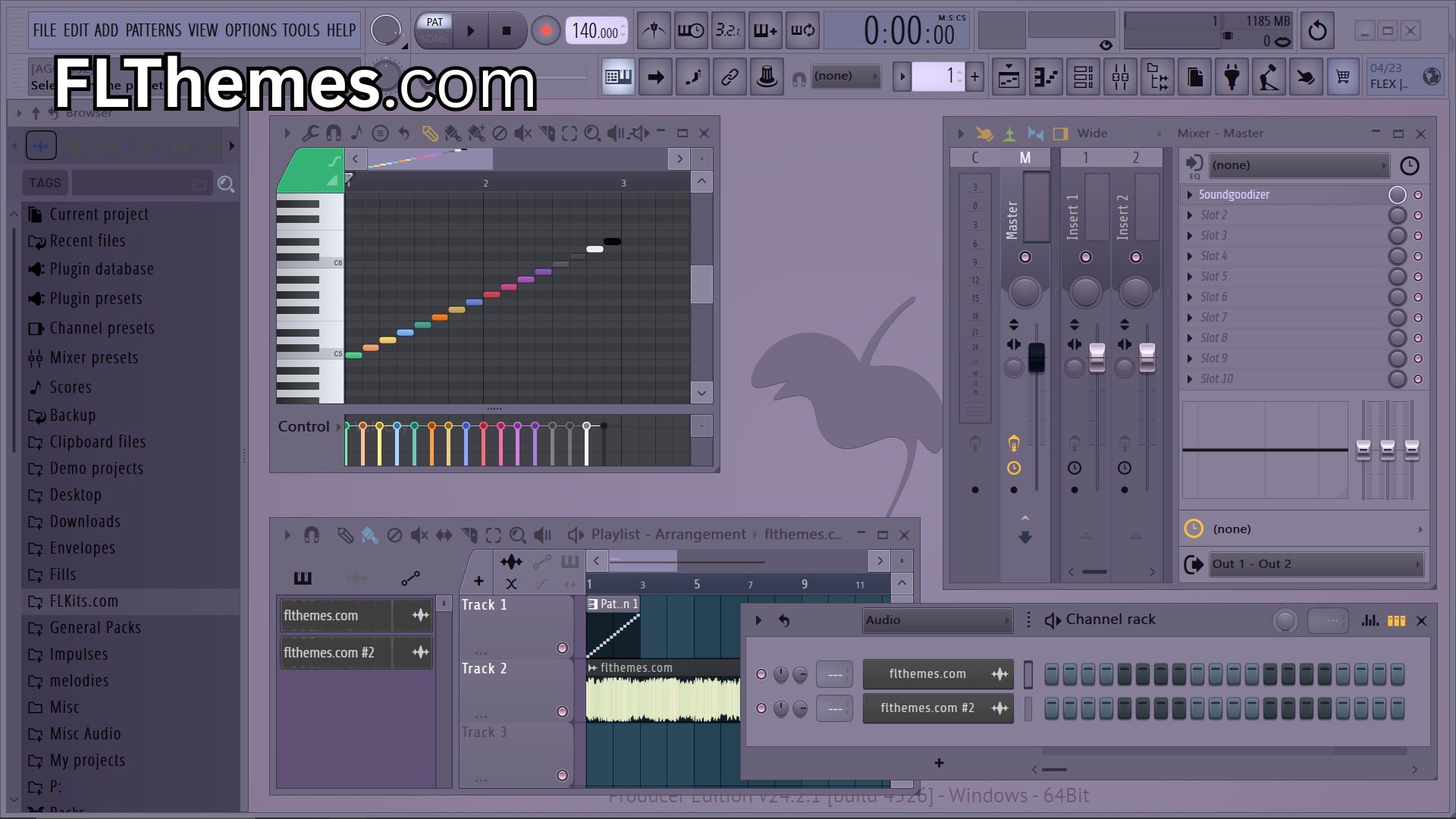Toggle the Insert 1 mute light
This screenshot has height=819, width=1456.
point(1086,257)
